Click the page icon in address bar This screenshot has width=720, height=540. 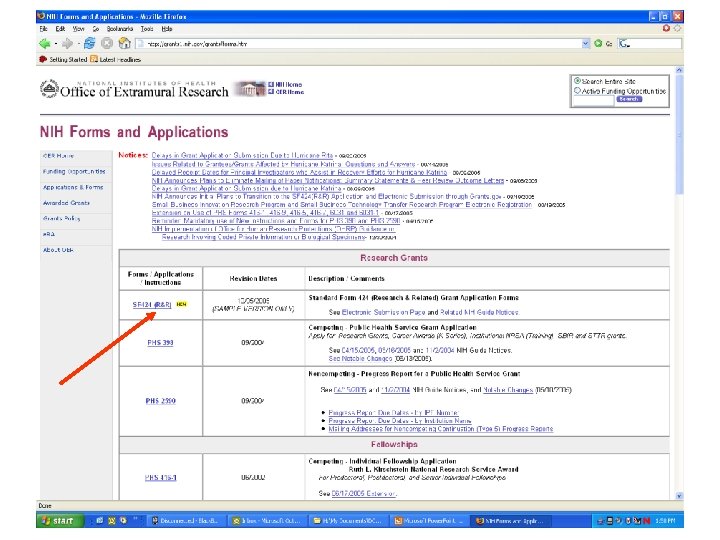[141, 44]
